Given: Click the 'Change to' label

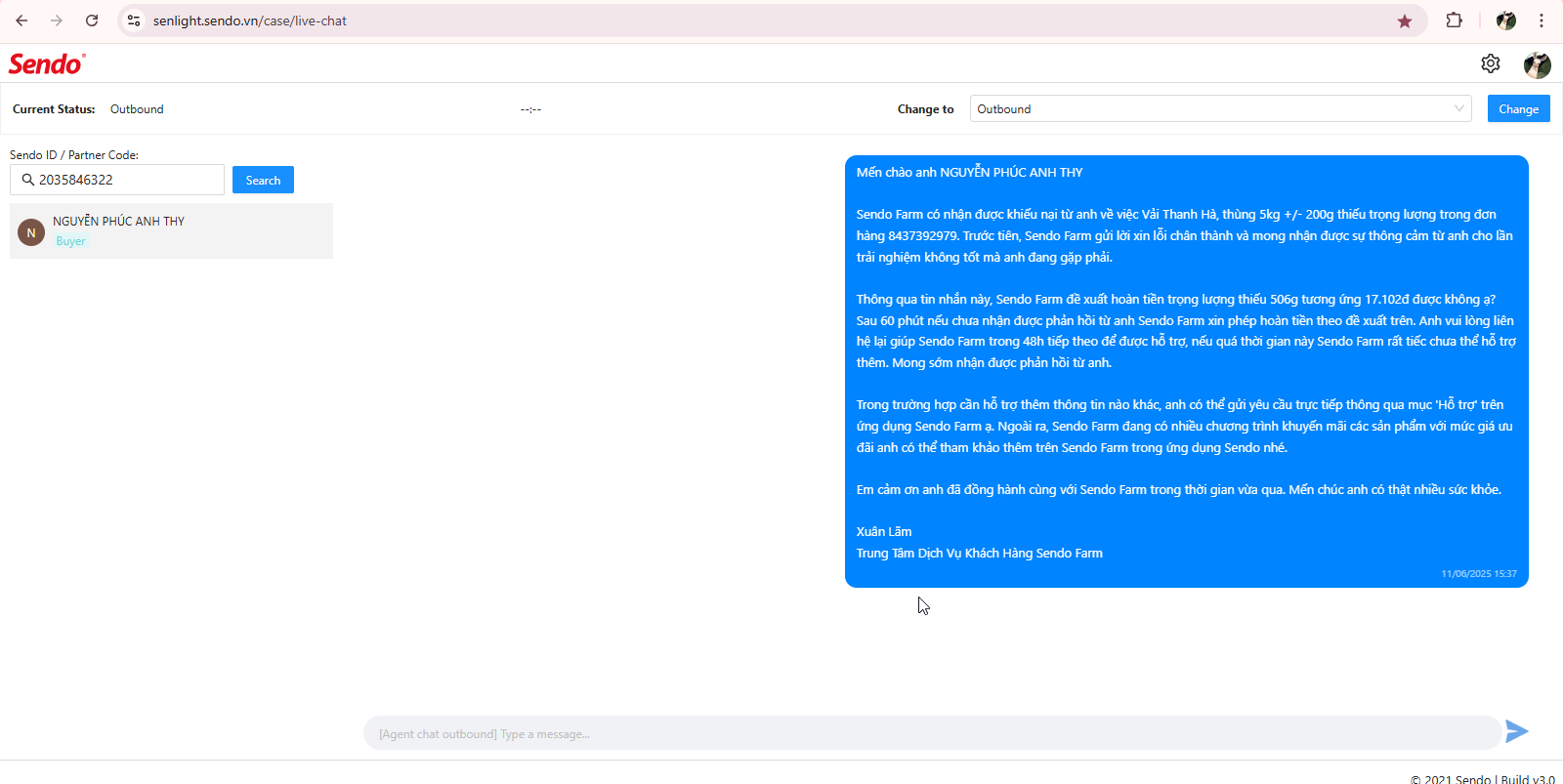Looking at the screenshot, I should click(x=925, y=109).
